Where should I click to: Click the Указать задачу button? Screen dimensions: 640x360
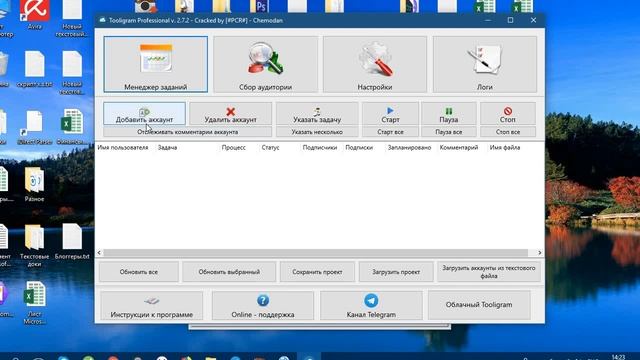pyautogui.click(x=317, y=113)
